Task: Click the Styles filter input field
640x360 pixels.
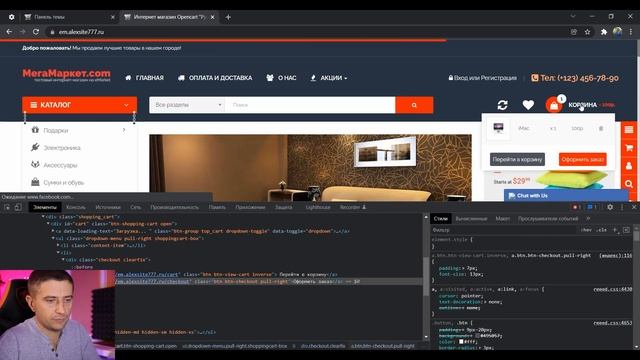Action: click(504, 230)
